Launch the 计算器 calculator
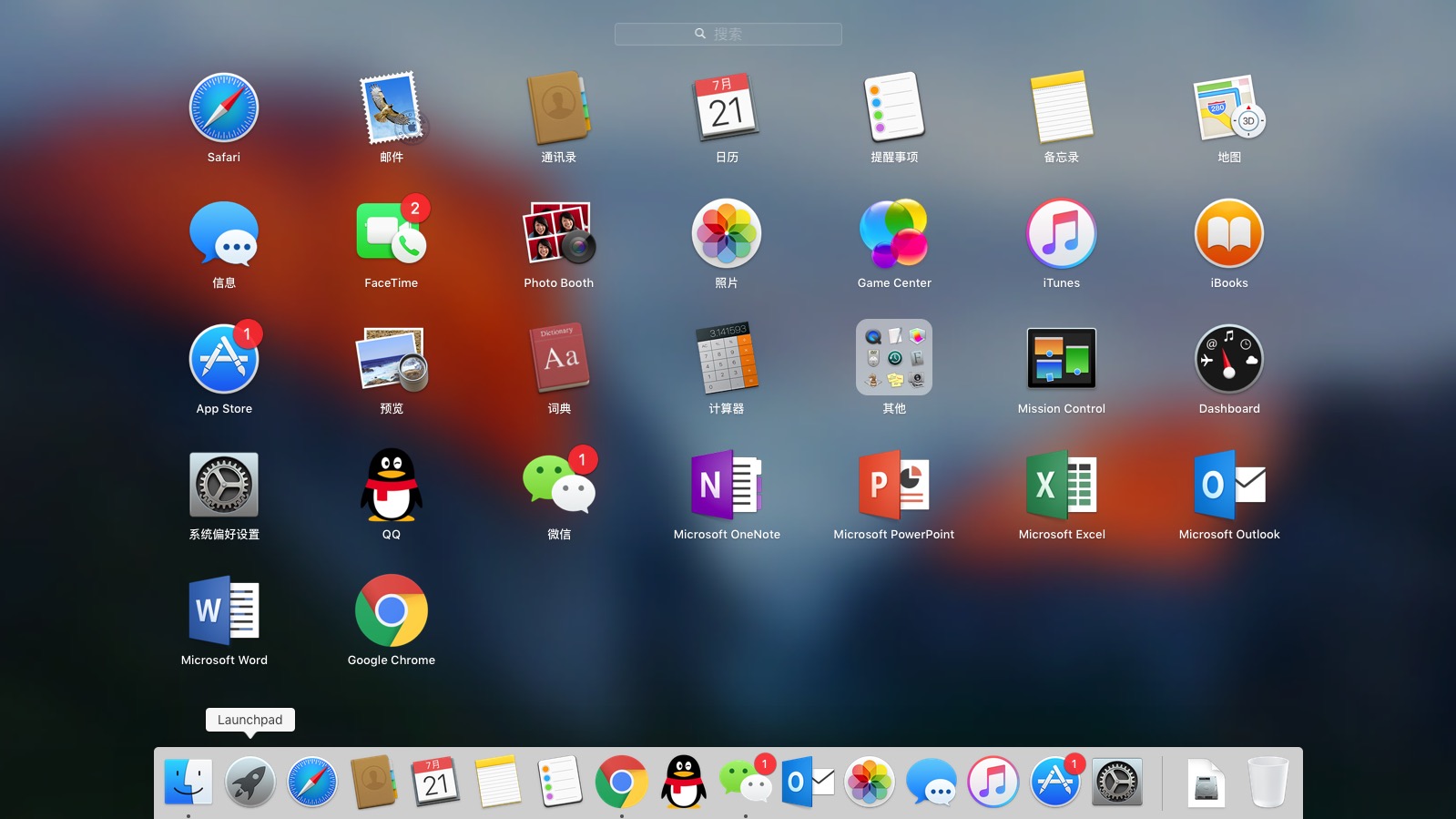Image resolution: width=1456 pixels, height=819 pixels. click(x=727, y=359)
